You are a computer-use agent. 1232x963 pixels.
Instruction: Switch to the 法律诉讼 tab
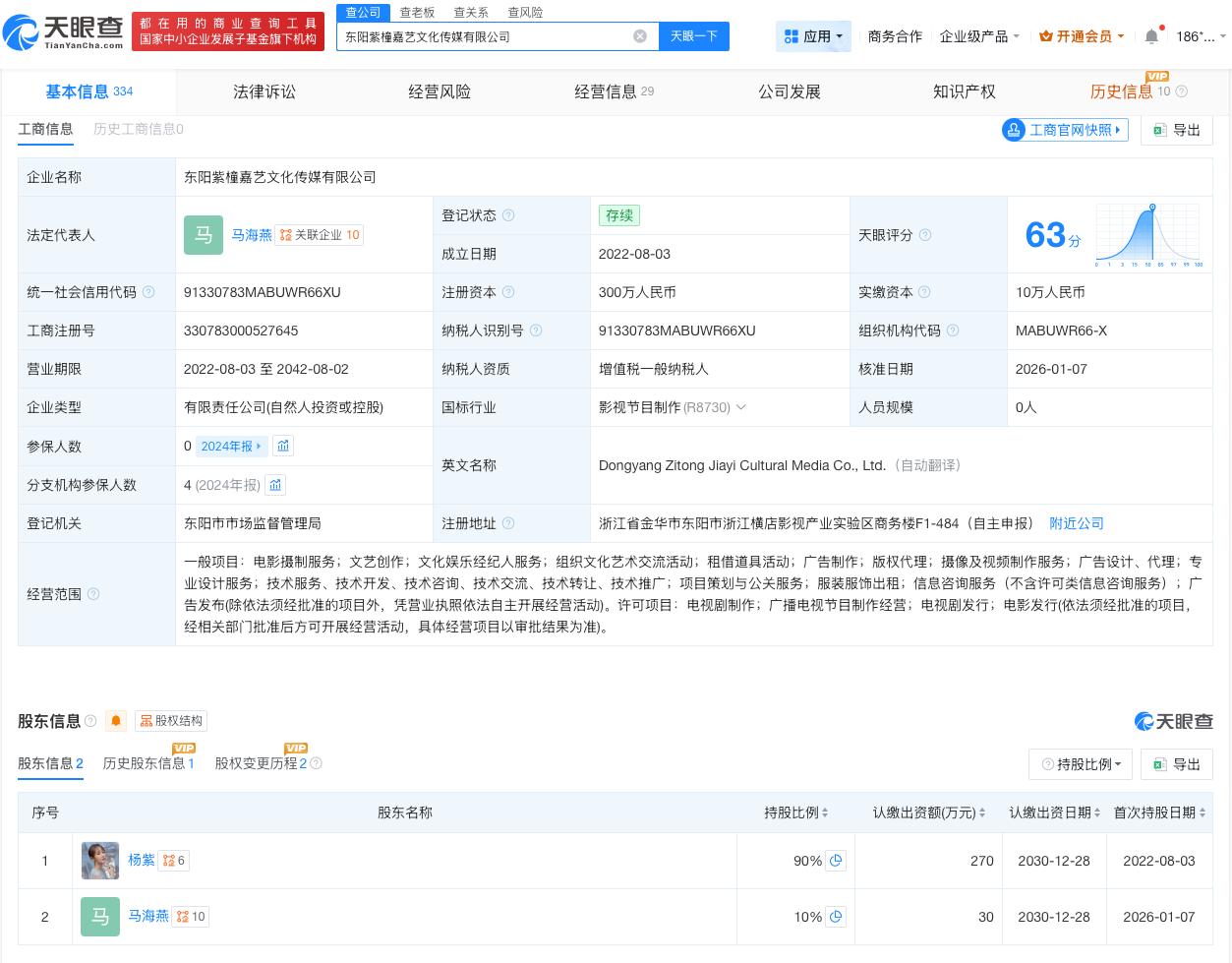(264, 91)
